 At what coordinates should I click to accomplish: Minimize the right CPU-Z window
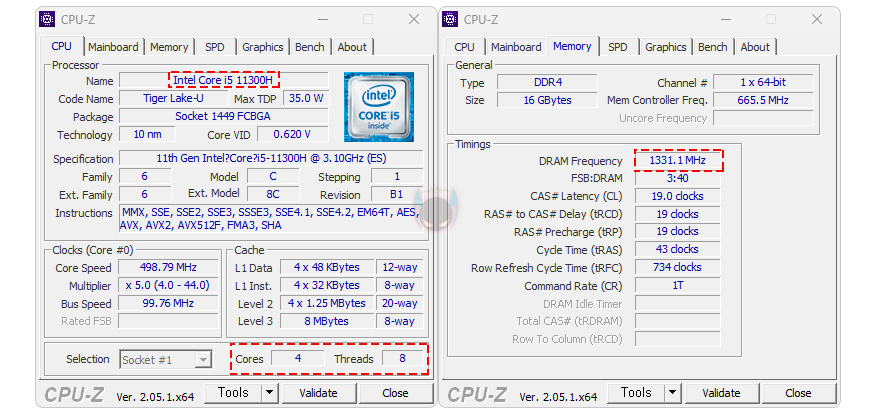(726, 19)
